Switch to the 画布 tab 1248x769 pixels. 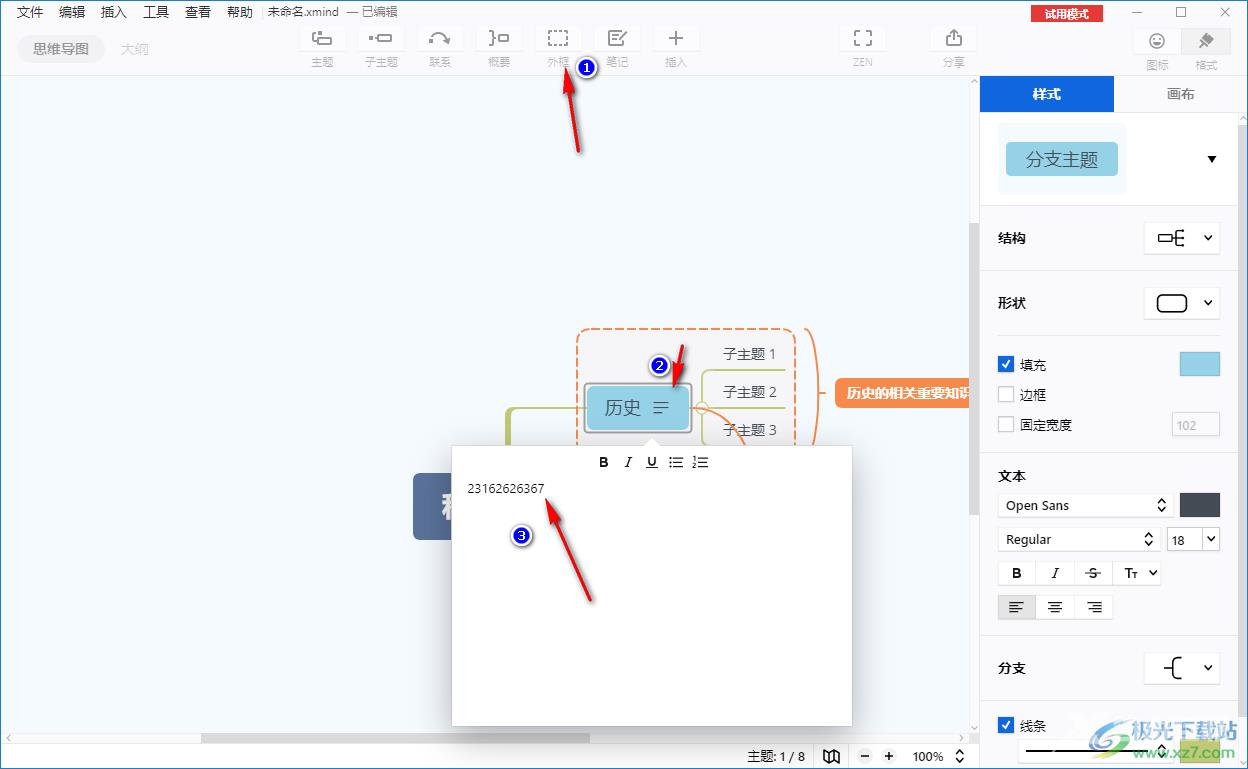pyautogui.click(x=1180, y=94)
